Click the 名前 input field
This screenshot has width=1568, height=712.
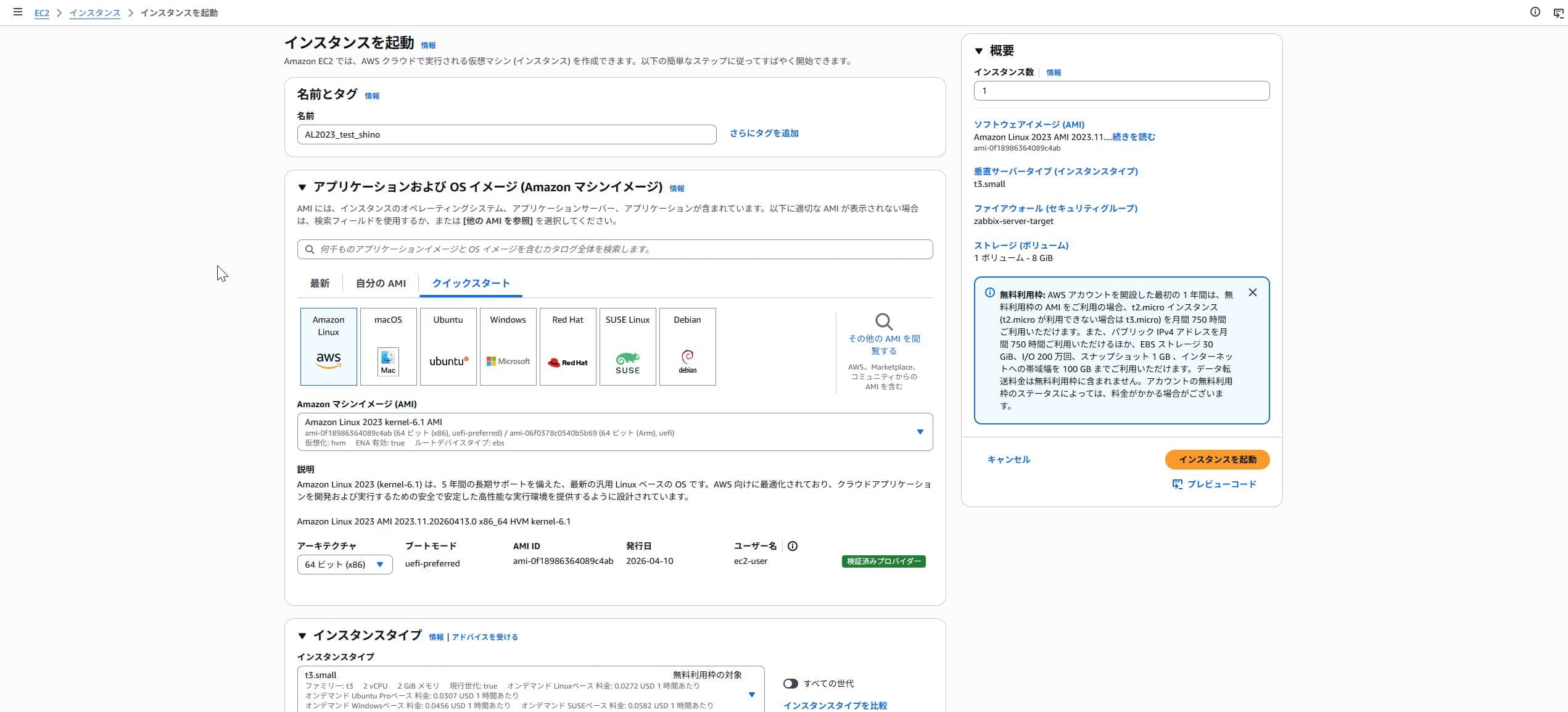pyautogui.click(x=506, y=134)
